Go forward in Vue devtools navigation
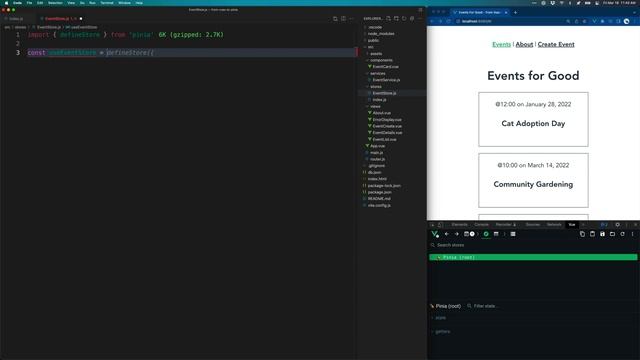 pyautogui.click(x=456, y=234)
